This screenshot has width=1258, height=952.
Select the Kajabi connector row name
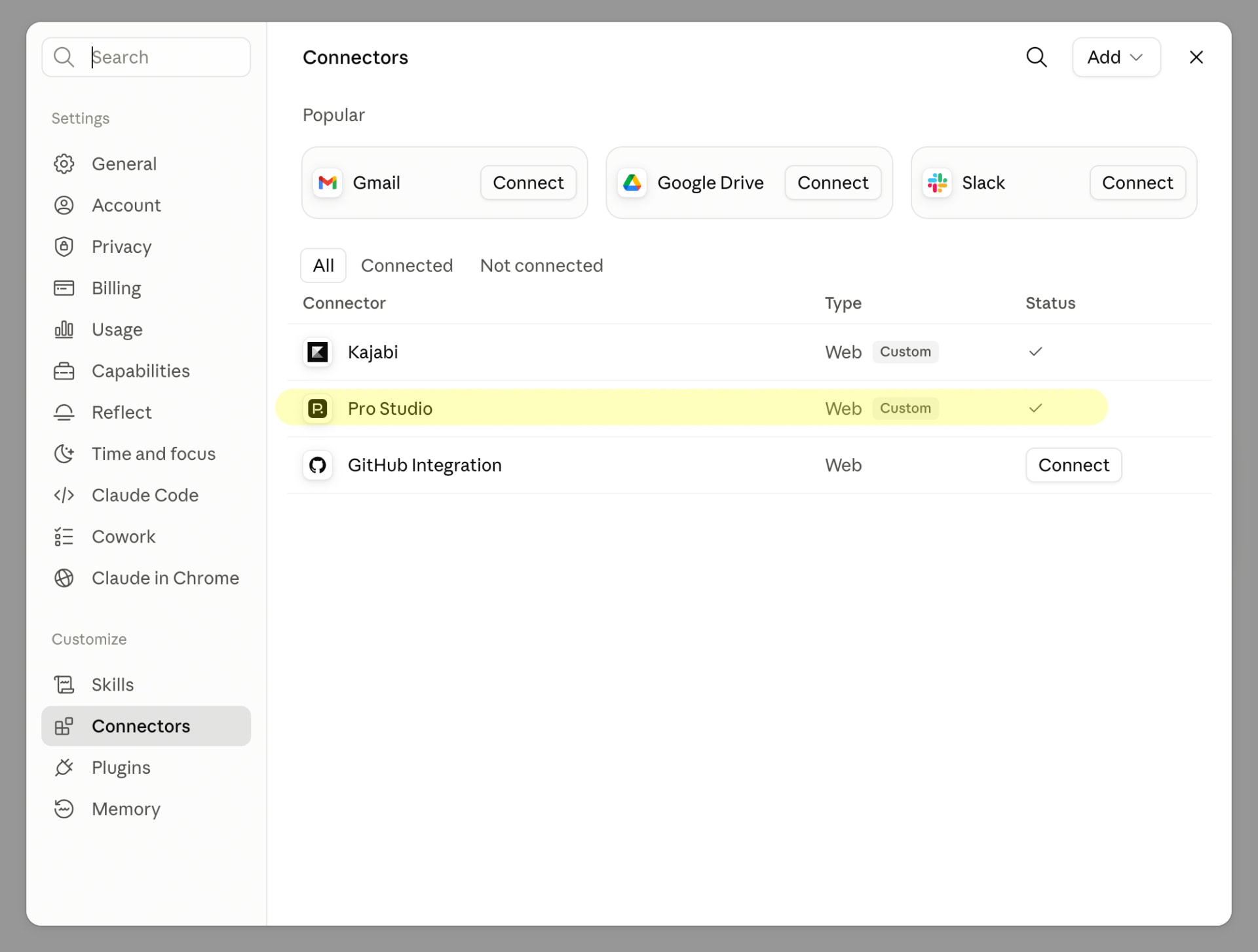pyautogui.click(x=373, y=352)
